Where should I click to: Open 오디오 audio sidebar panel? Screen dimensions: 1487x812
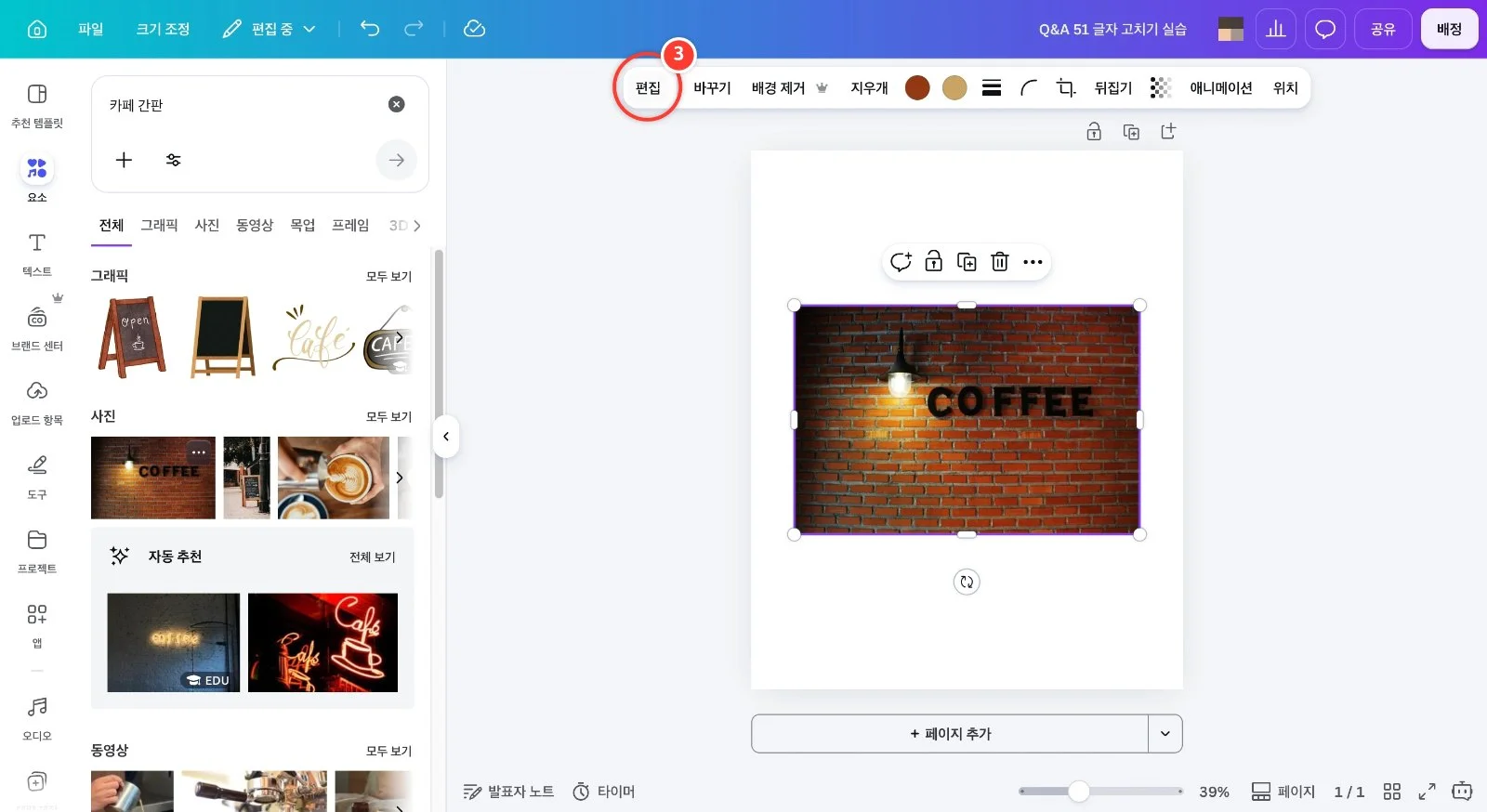37,719
